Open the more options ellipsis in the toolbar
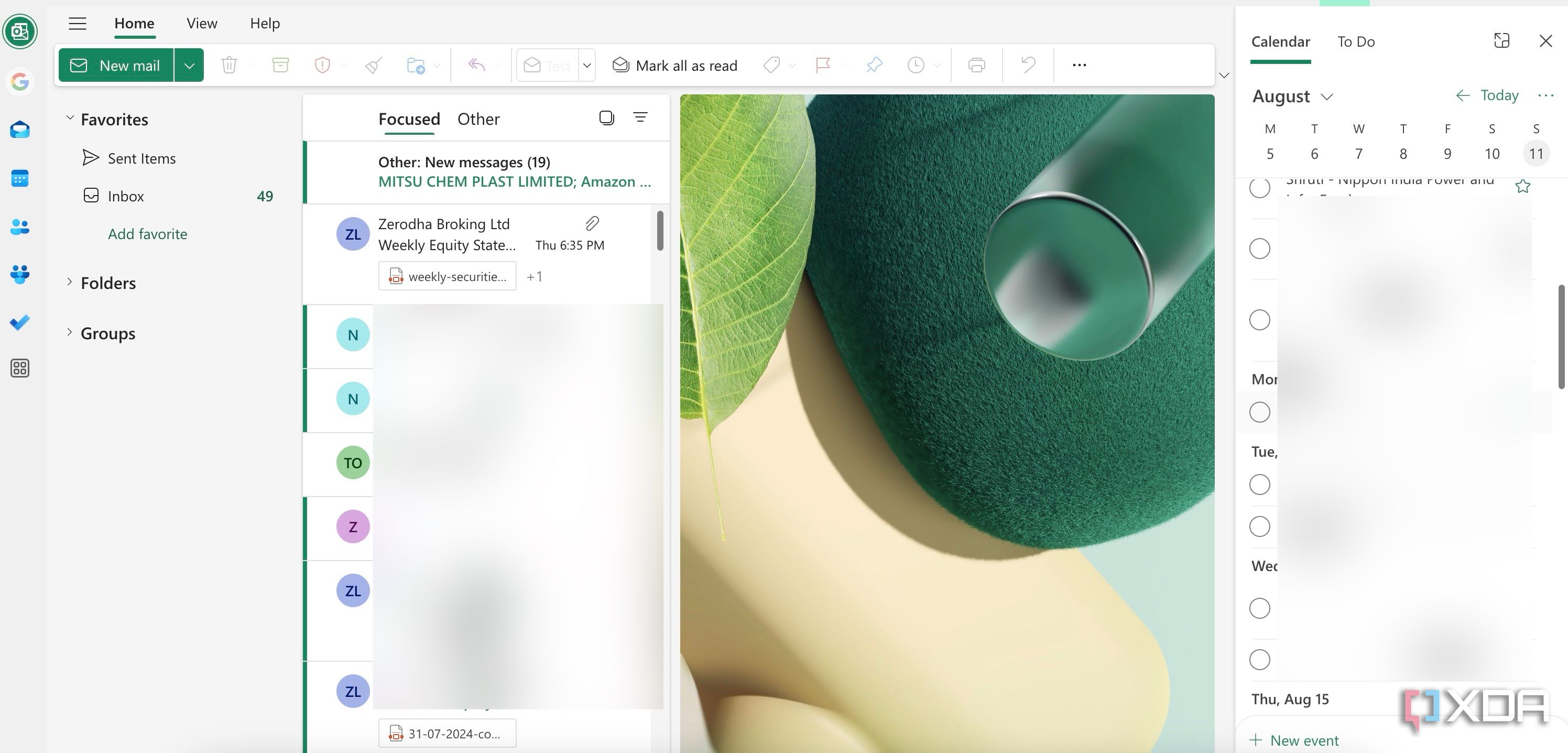The image size is (1568, 753). click(1079, 64)
